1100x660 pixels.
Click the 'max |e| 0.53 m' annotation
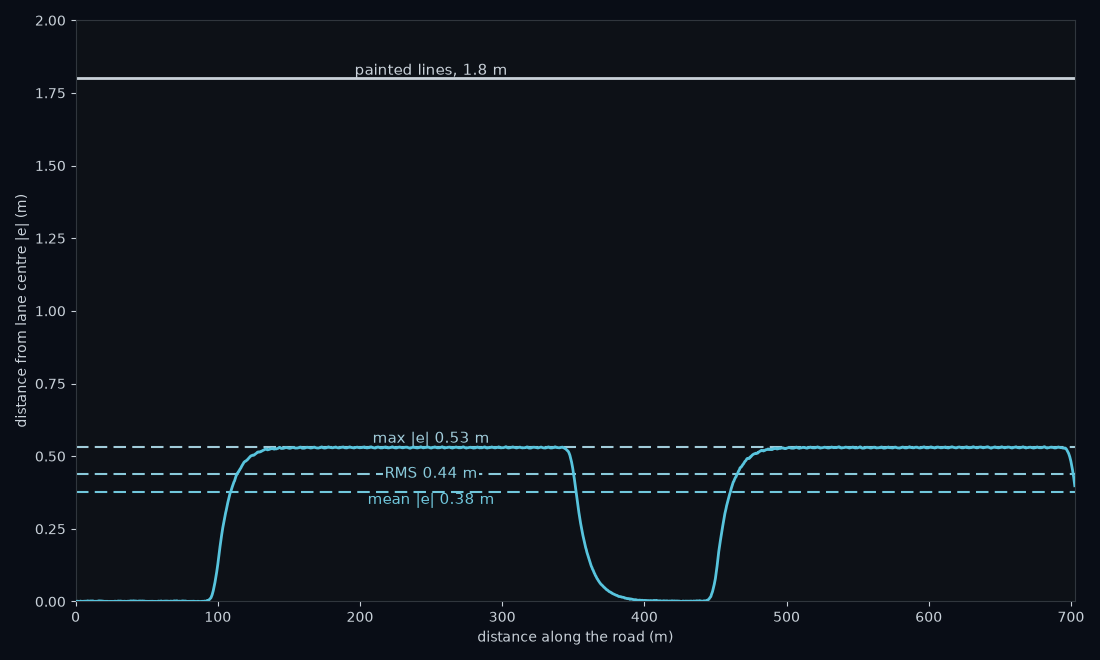click(431, 438)
